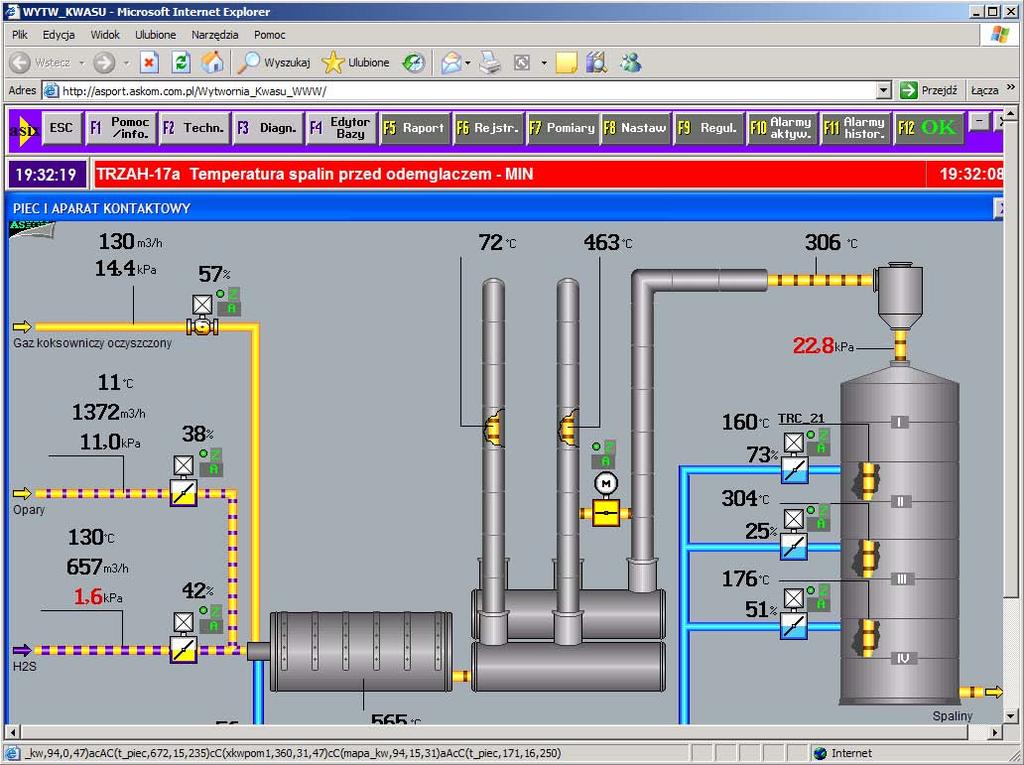Click the yellow motorized valve below motor M
Image resolution: width=1024 pixels, height=765 pixels.
pos(605,513)
